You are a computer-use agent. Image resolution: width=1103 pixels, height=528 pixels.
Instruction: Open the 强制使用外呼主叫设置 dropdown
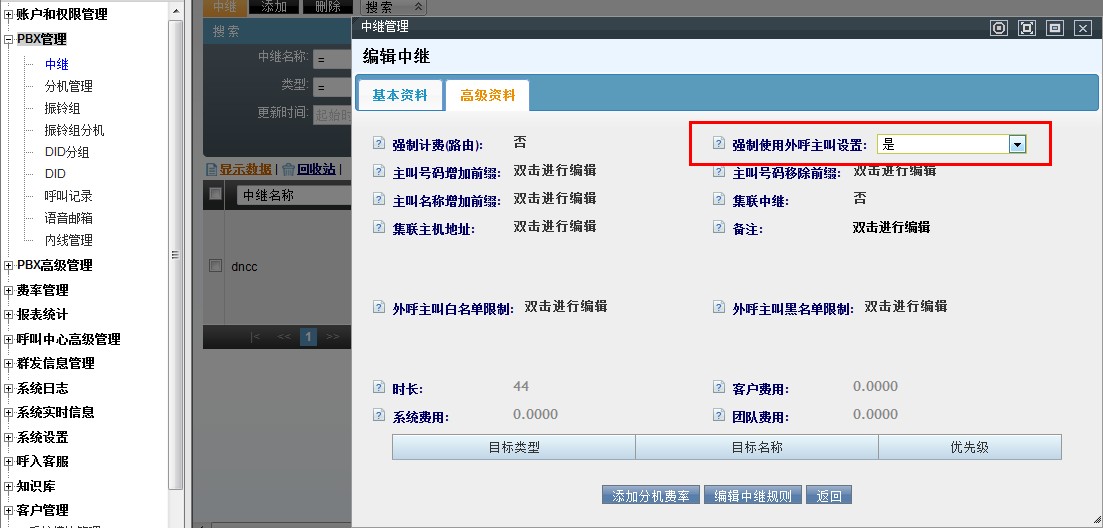coord(1017,144)
